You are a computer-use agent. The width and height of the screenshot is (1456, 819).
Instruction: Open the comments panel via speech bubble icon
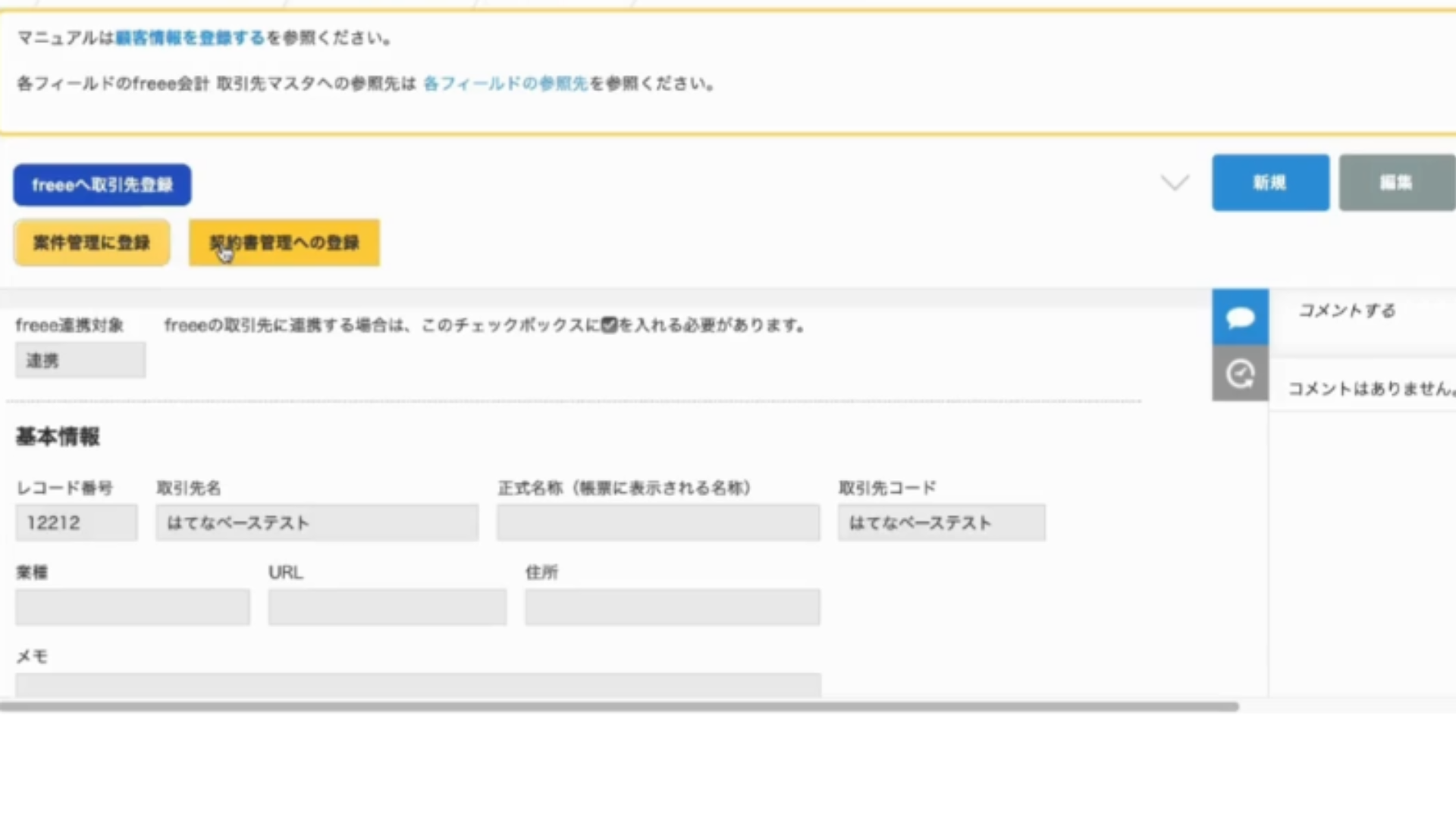pyautogui.click(x=1240, y=316)
